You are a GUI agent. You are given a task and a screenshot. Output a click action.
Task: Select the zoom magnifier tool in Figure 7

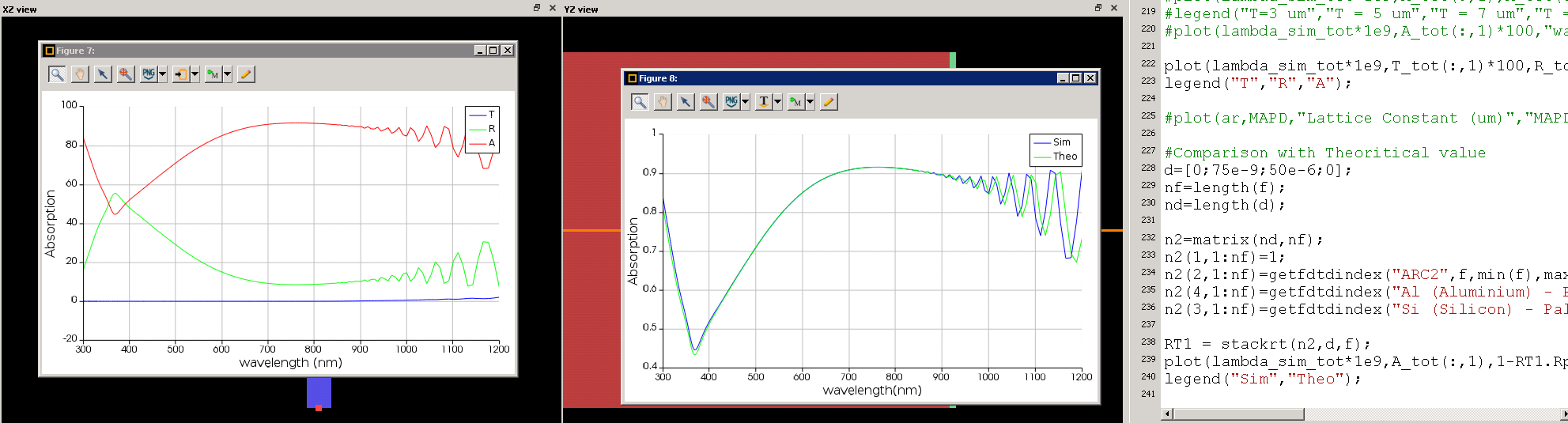(57, 74)
